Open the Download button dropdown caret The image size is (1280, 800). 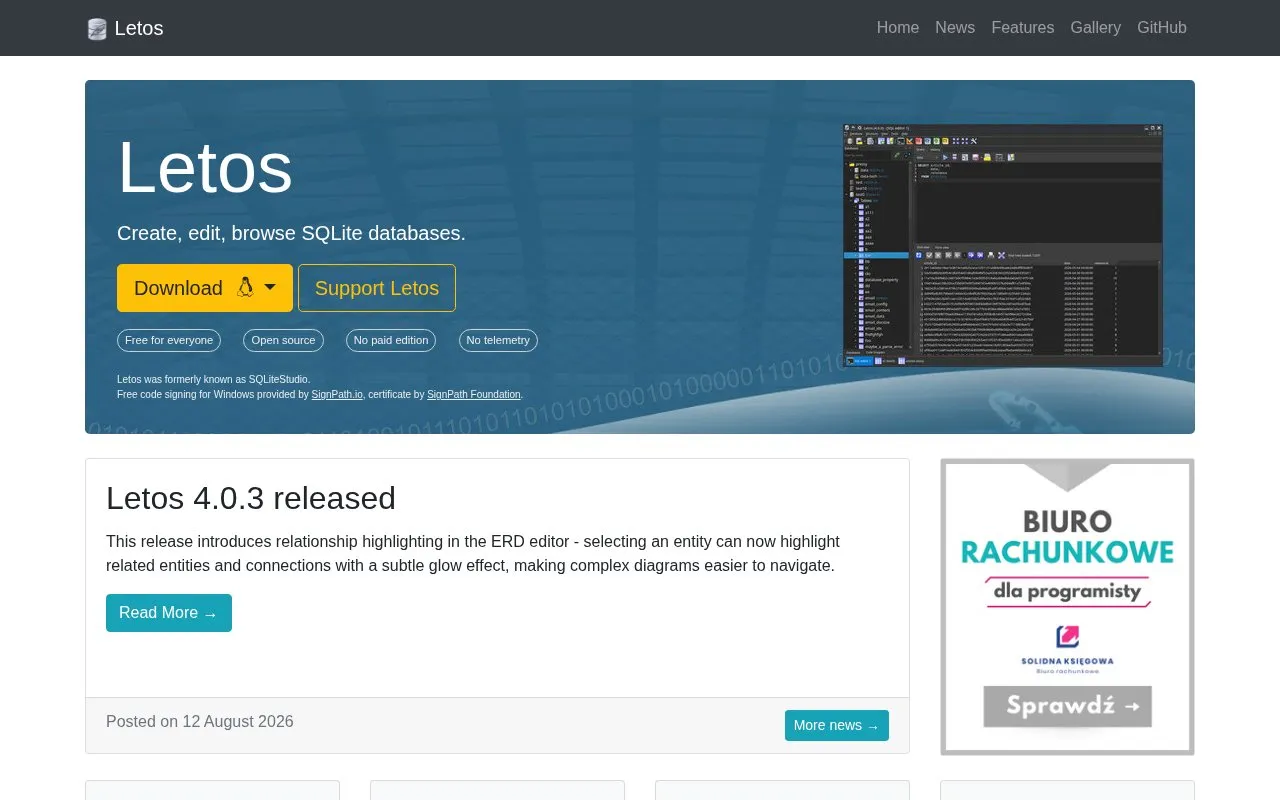point(270,288)
